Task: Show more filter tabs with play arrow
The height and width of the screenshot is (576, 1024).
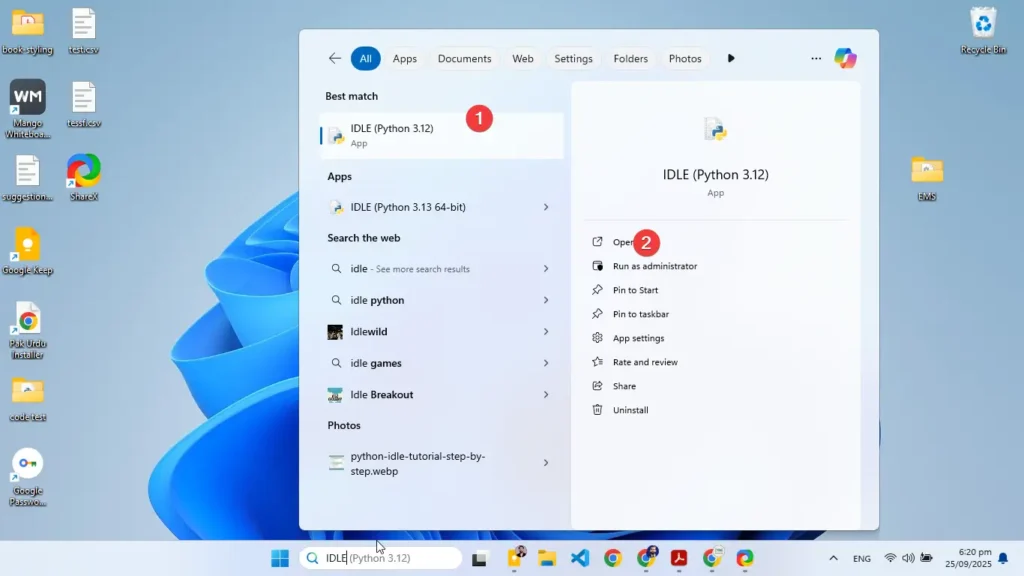Action: (x=731, y=59)
